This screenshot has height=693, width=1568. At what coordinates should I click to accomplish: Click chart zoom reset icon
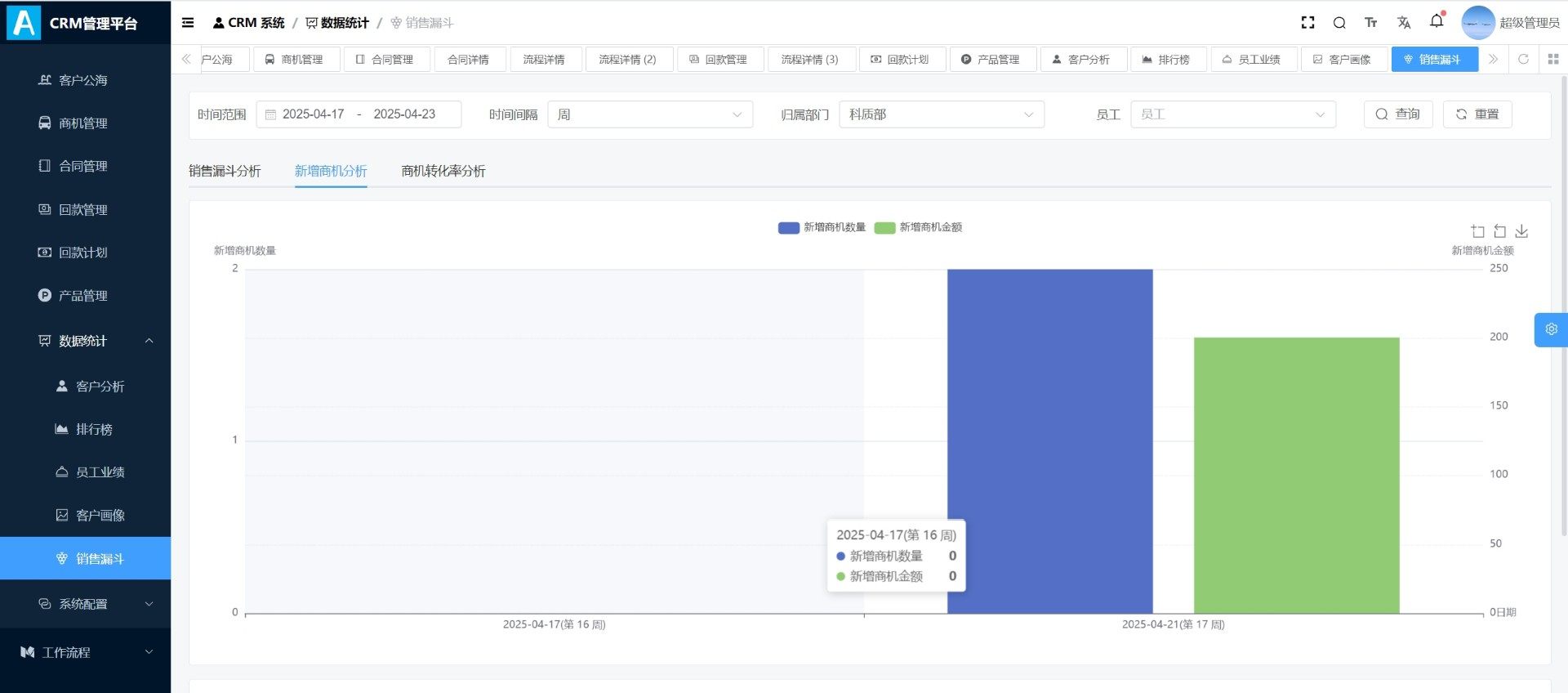1499,231
